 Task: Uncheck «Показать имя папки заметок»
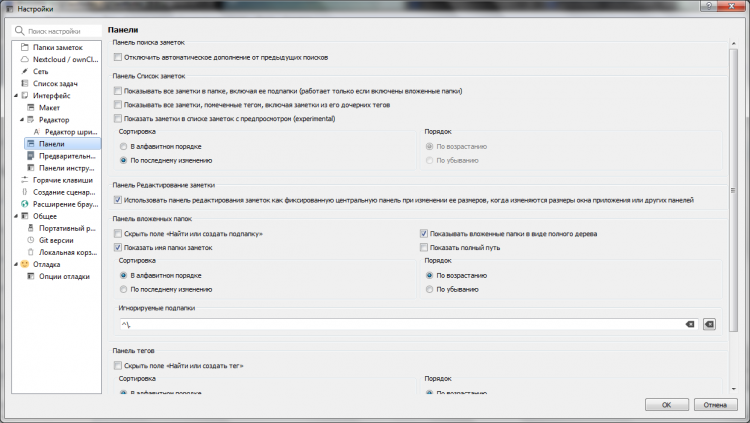tap(118, 247)
